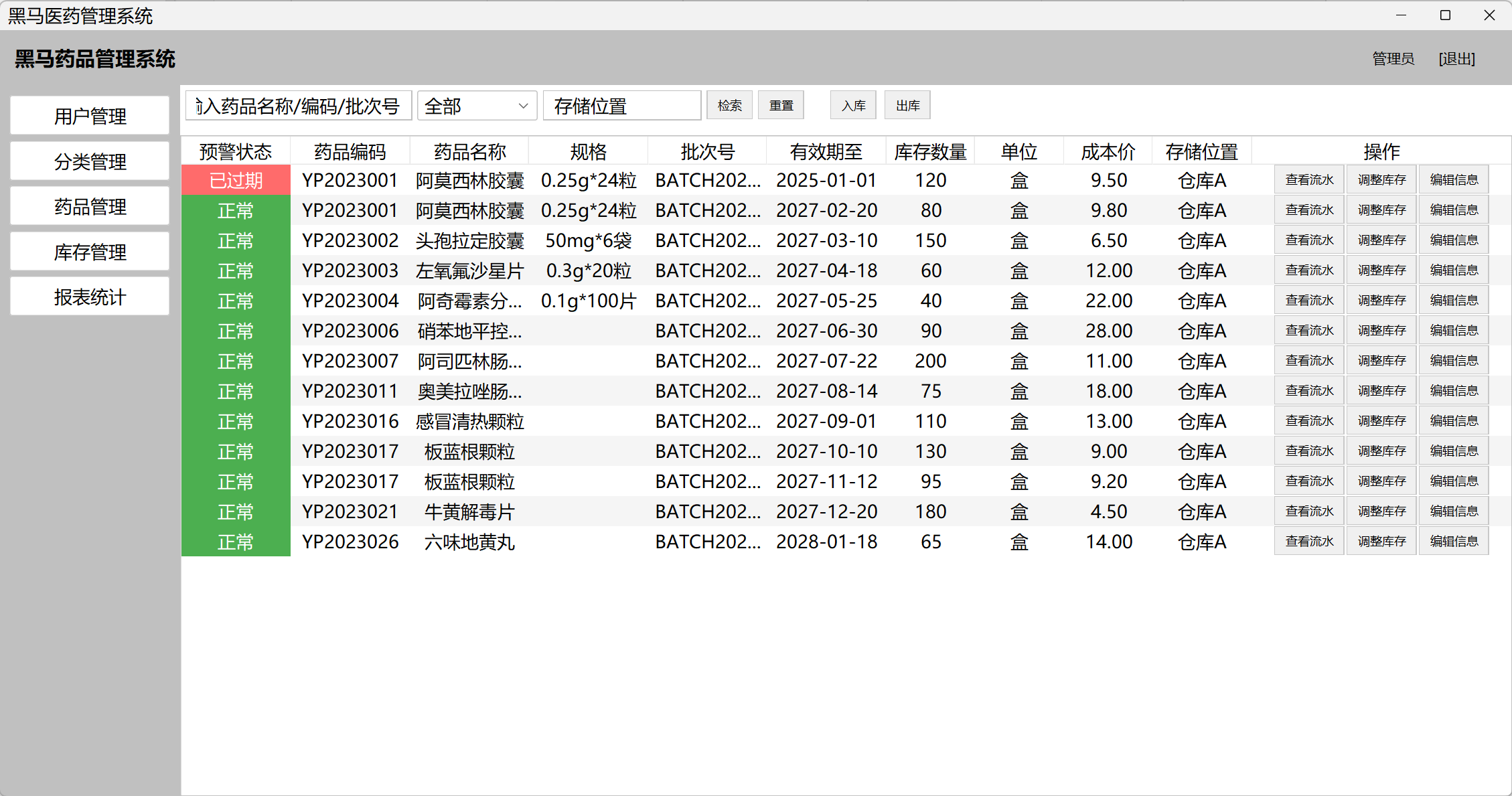Click the 存储位置 storage location input field

point(621,106)
